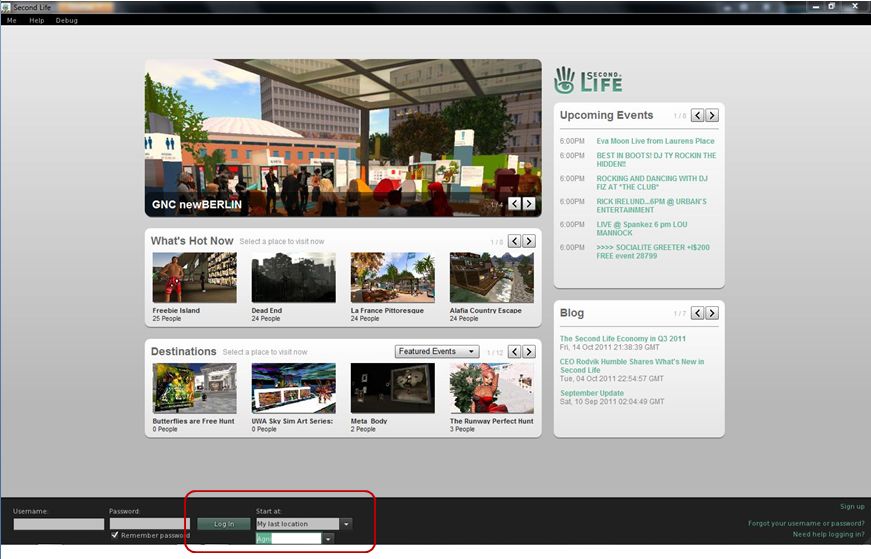Open the Eva Moon Live event link

point(655,141)
